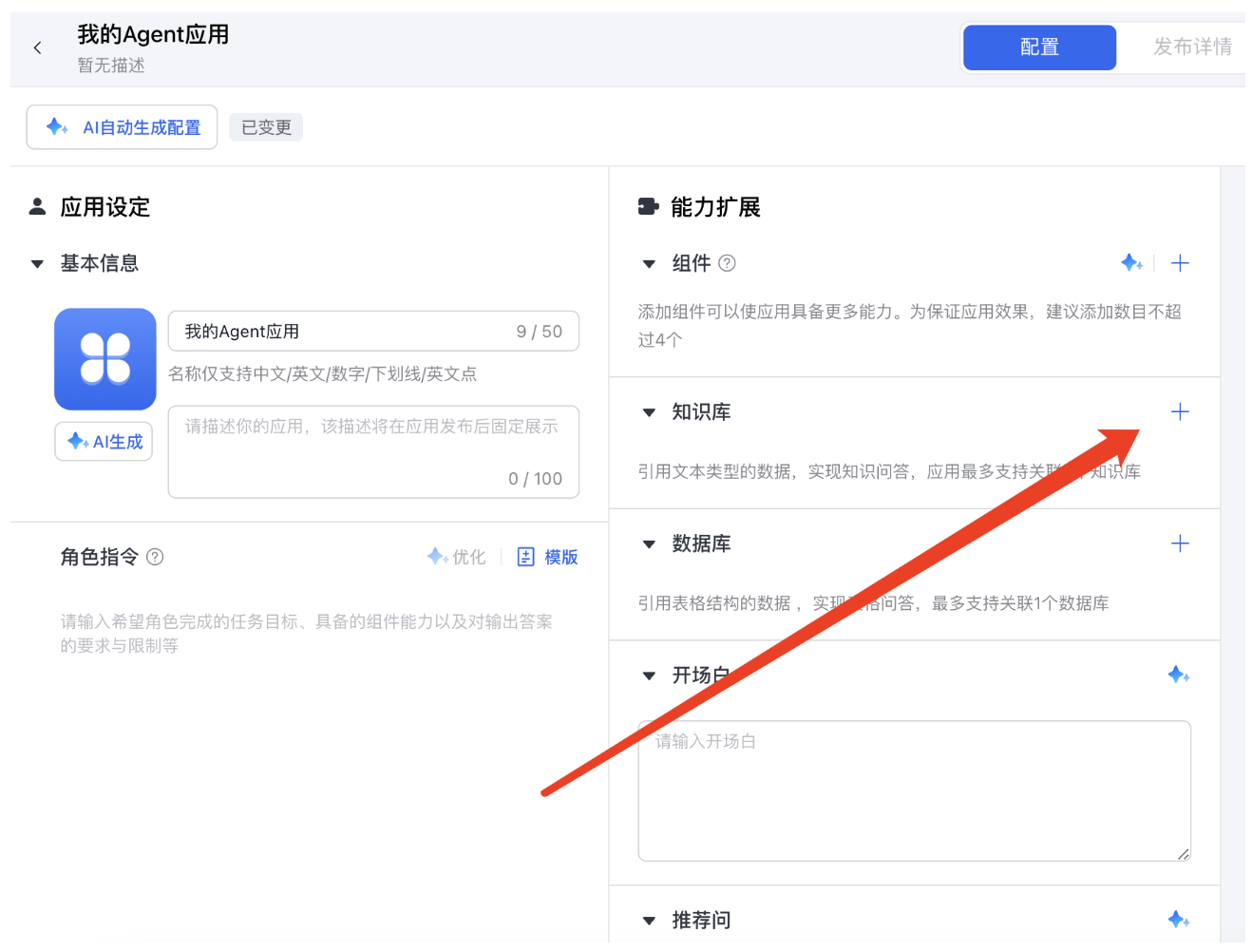Go back with the left chevron icon
This screenshot has width=1252, height=952.
point(38,48)
